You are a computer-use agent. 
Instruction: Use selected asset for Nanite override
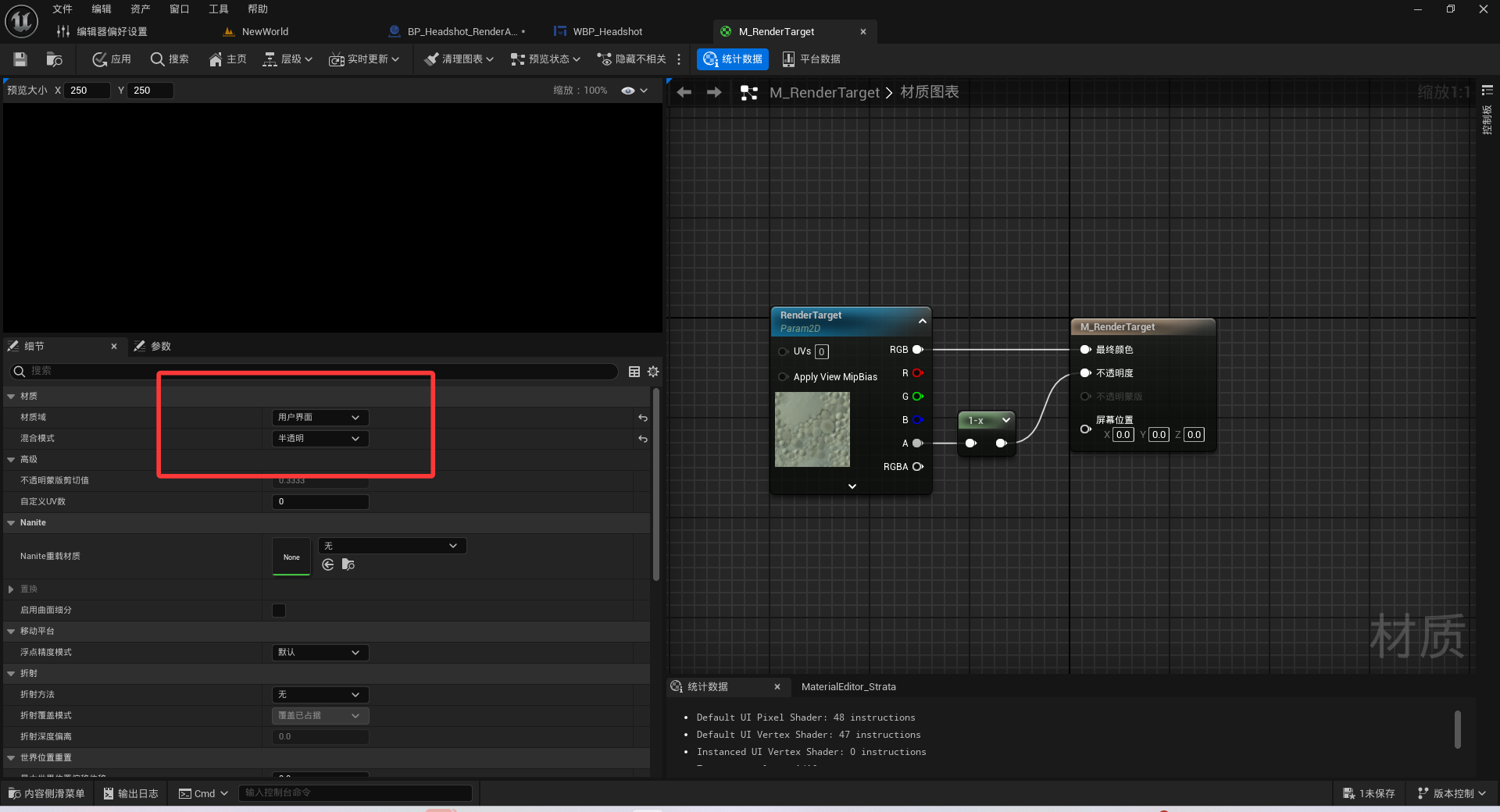pos(328,564)
